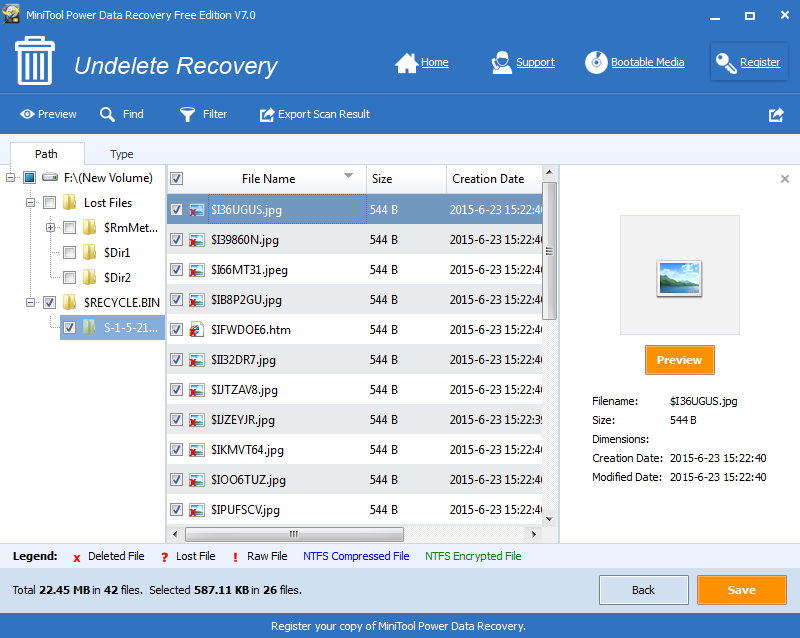Click the $Dir2 folder icon
The image size is (800, 638).
89,277
